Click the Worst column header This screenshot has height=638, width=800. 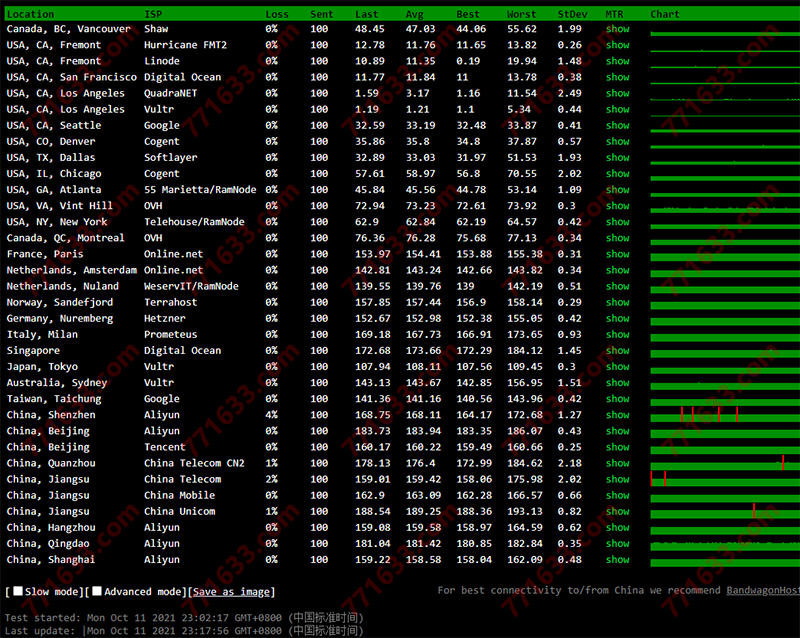[521, 14]
